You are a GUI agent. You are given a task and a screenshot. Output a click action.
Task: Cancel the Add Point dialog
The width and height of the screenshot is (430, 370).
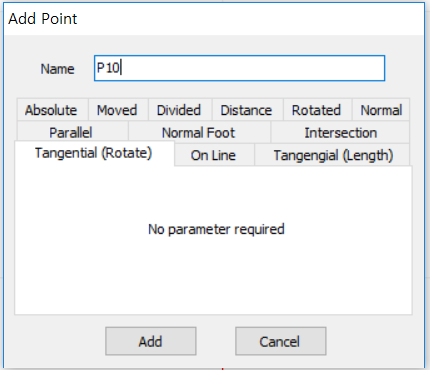tap(281, 341)
